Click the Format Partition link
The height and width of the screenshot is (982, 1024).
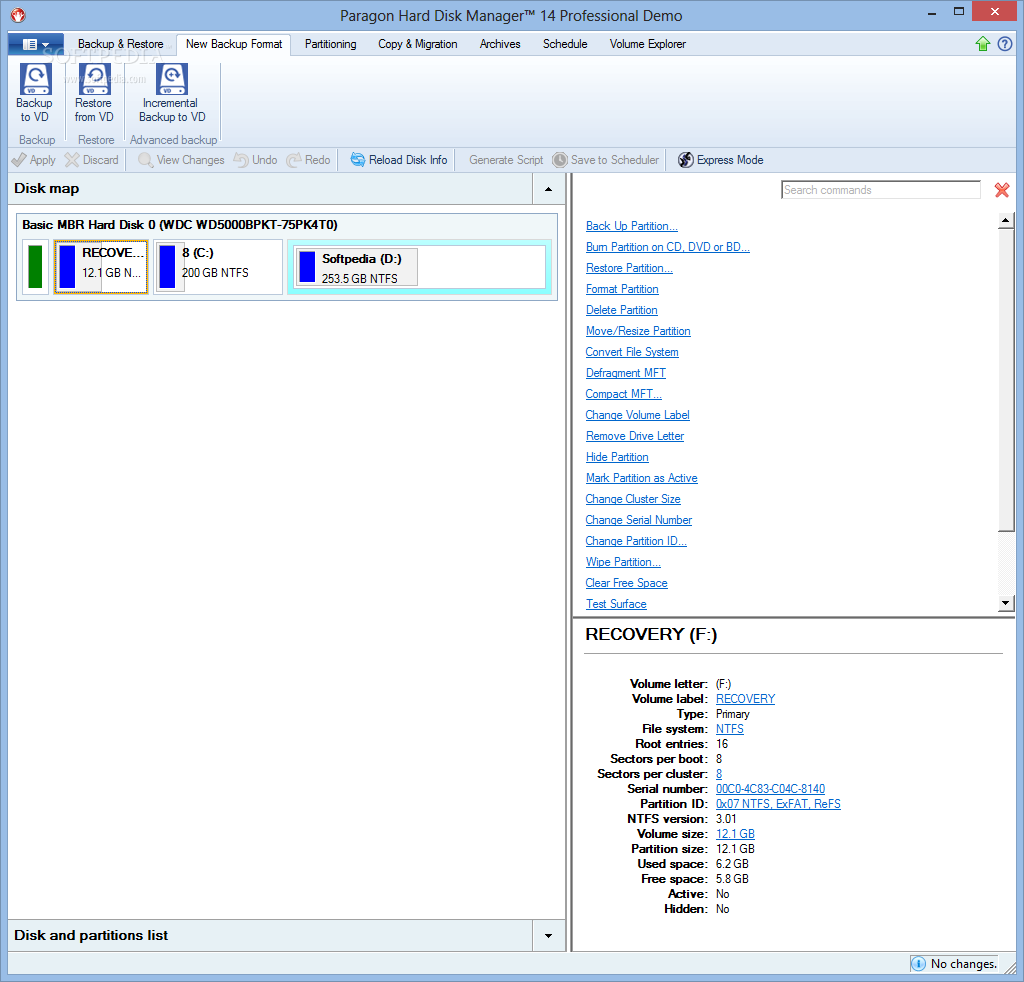(x=622, y=289)
